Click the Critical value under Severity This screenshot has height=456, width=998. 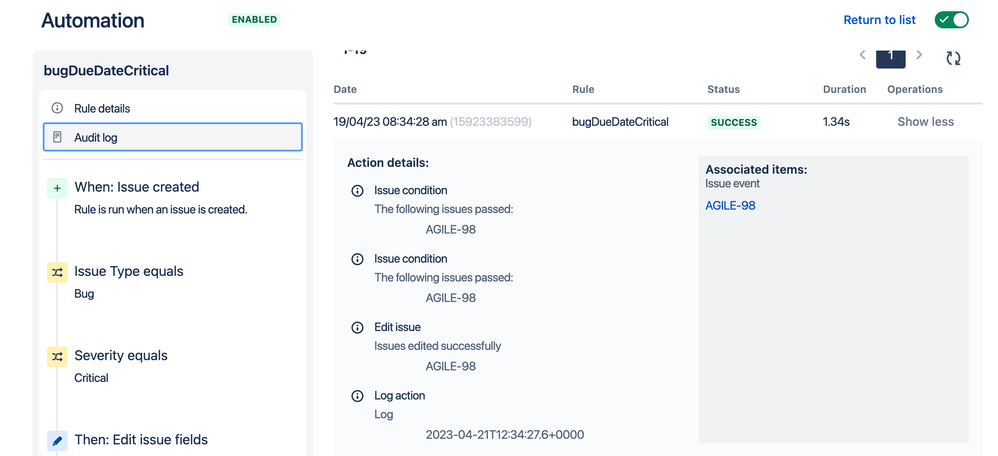coord(92,378)
